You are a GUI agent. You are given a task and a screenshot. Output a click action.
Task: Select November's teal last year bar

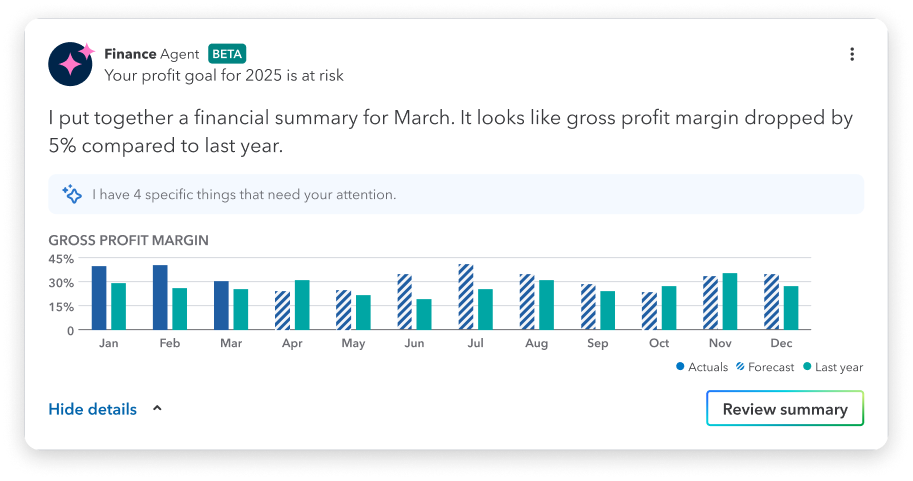(x=730, y=301)
